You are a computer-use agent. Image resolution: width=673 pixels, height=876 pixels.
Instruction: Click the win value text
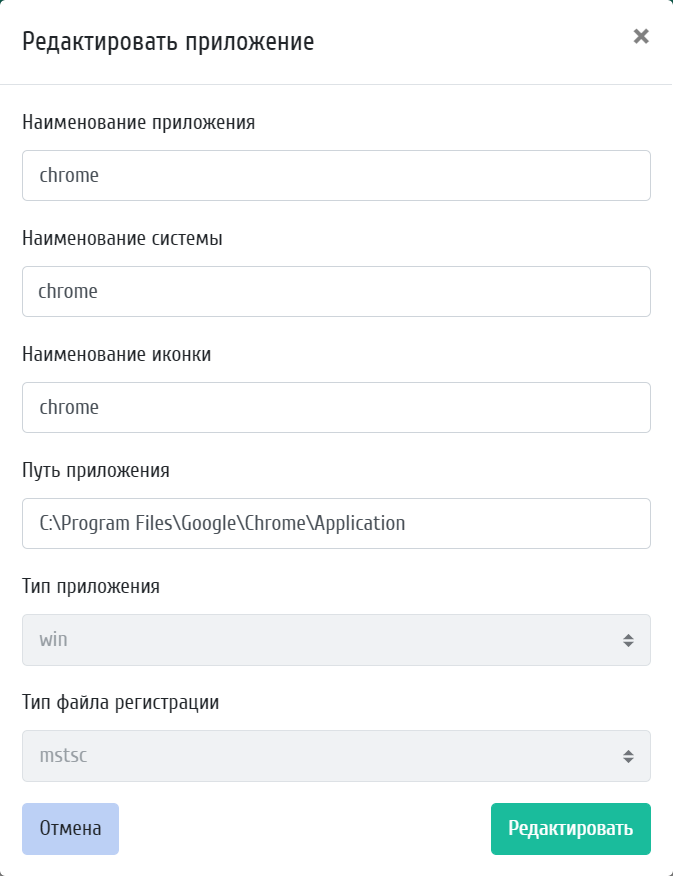(53, 640)
